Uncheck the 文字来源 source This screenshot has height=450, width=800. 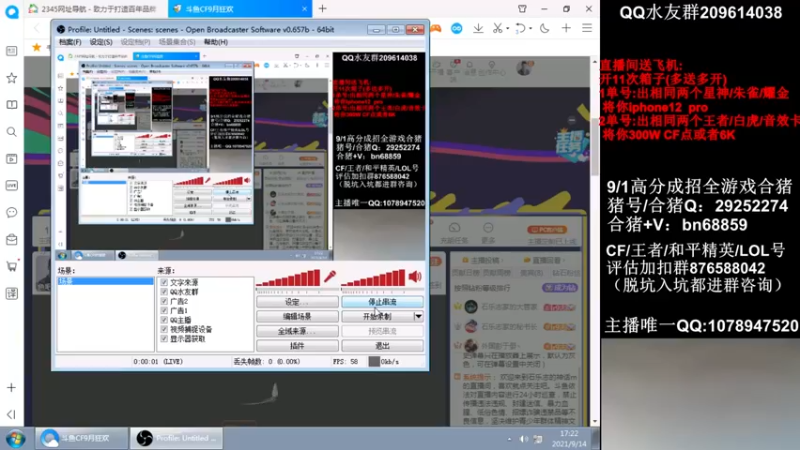pyautogui.click(x=164, y=282)
